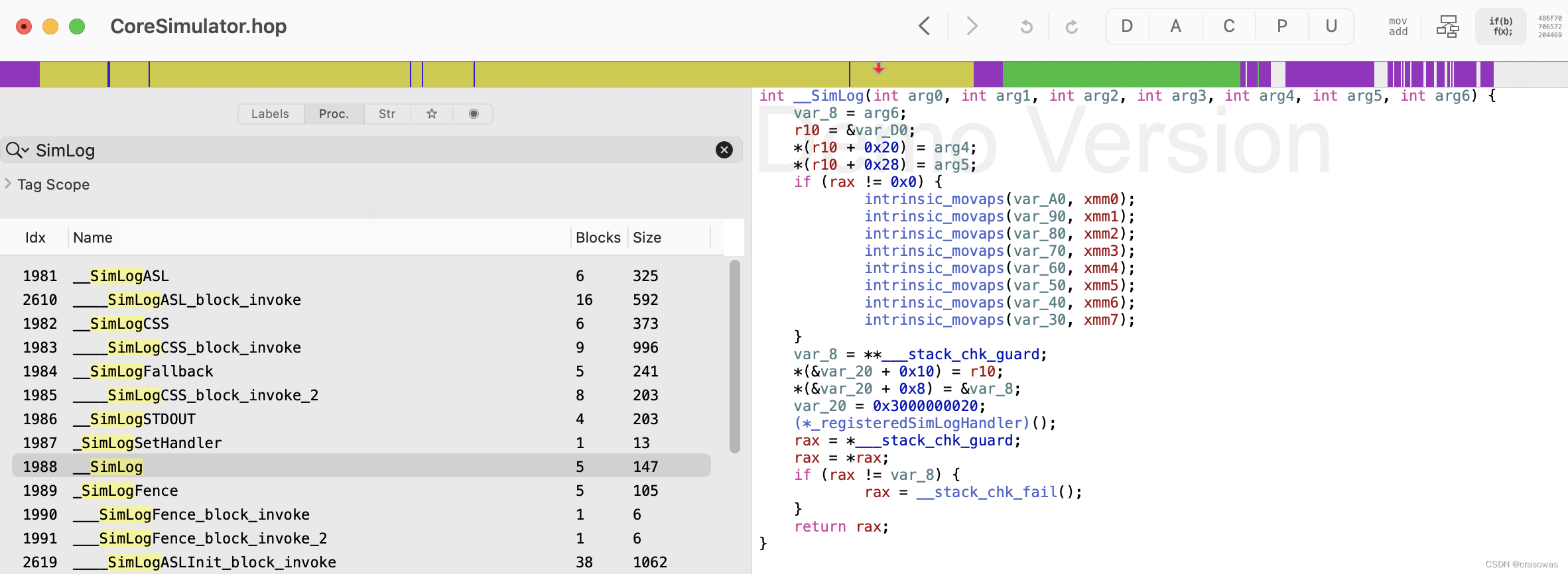The width and height of the screenshot is (1568, 574).
Task: Mark selection as Data with D
Action: coord(1127,26)
